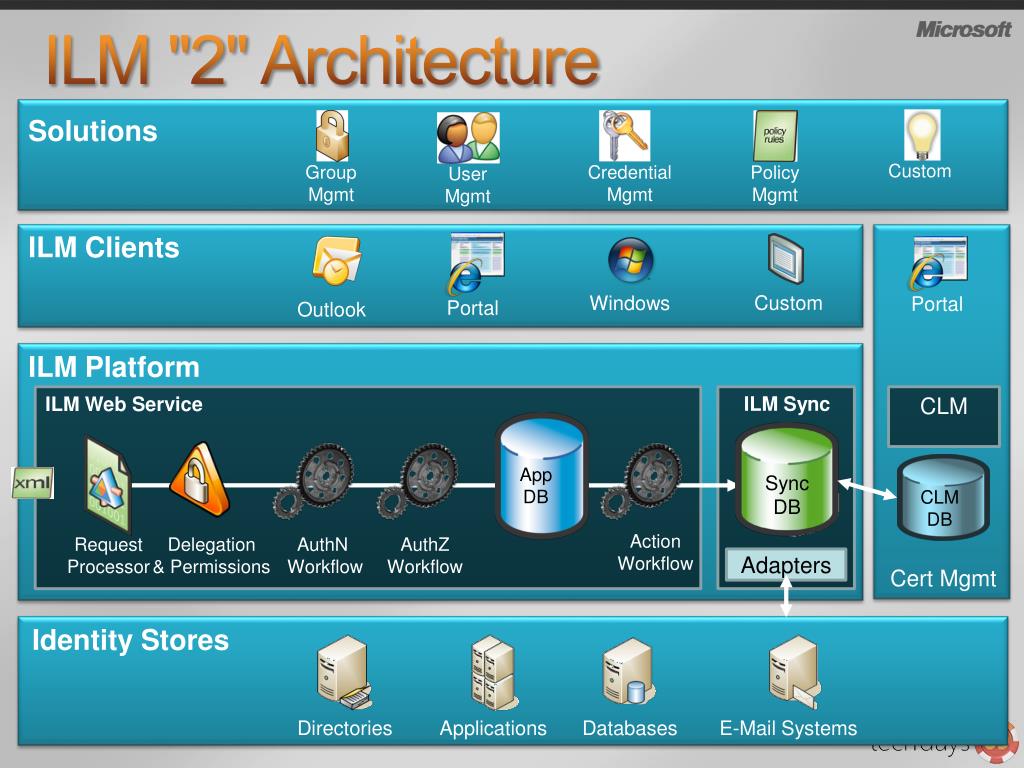Select the Portal icon in ILM Clients

pyautogui.click(x=476, y=263)
